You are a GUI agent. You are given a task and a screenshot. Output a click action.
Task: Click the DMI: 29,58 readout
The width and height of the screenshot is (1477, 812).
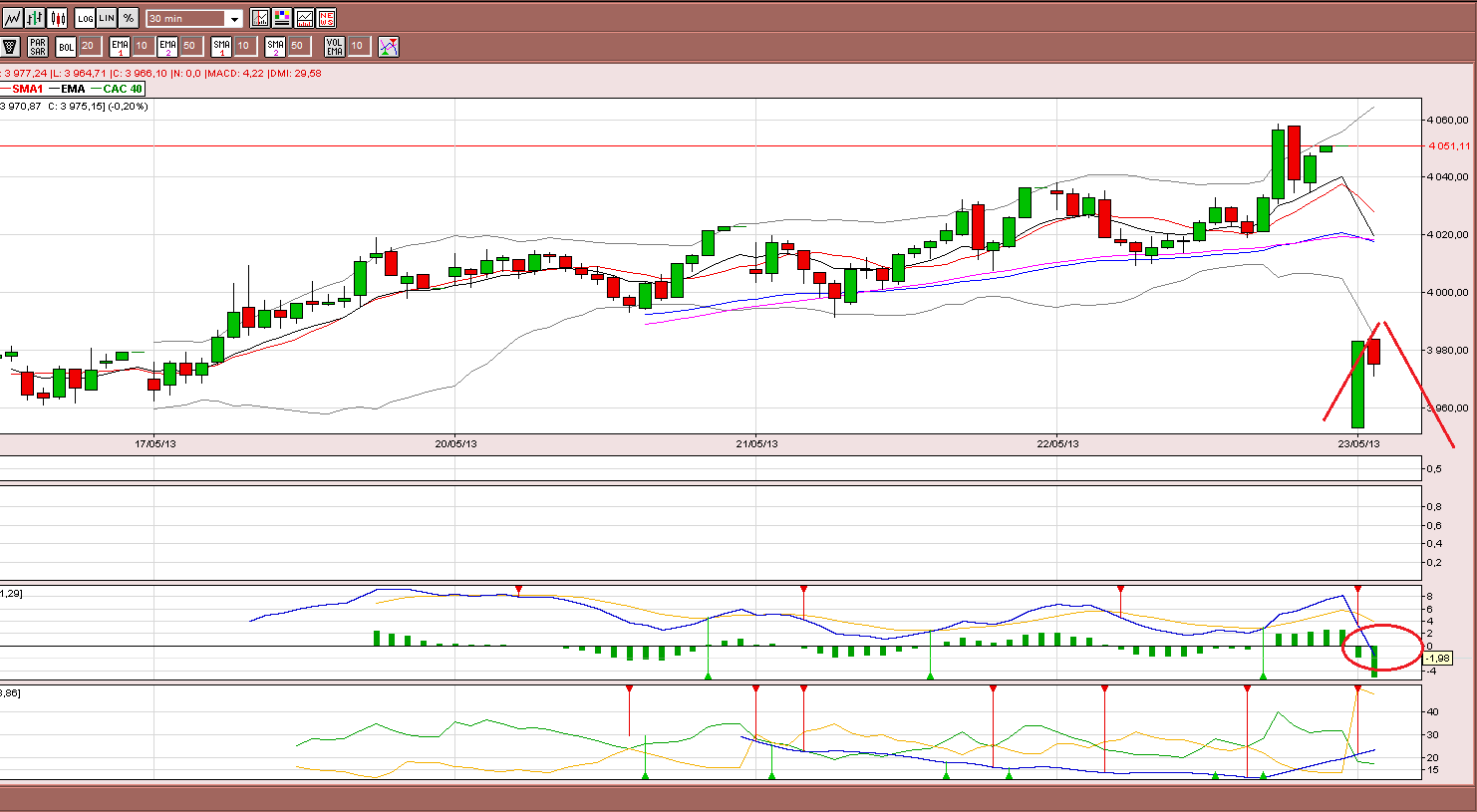(x=295, y=73)
